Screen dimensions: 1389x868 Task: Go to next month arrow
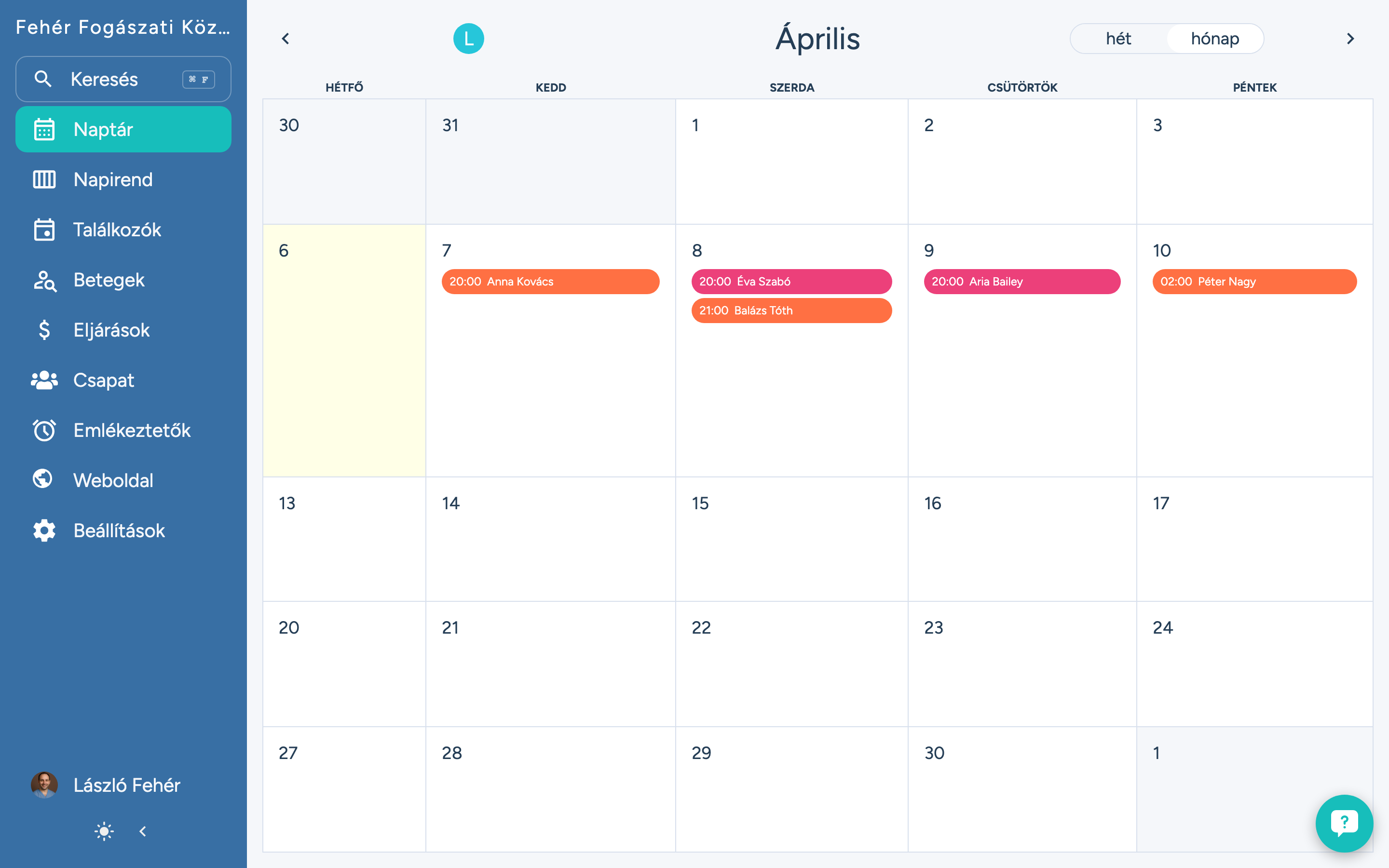tap(1350, 39)
